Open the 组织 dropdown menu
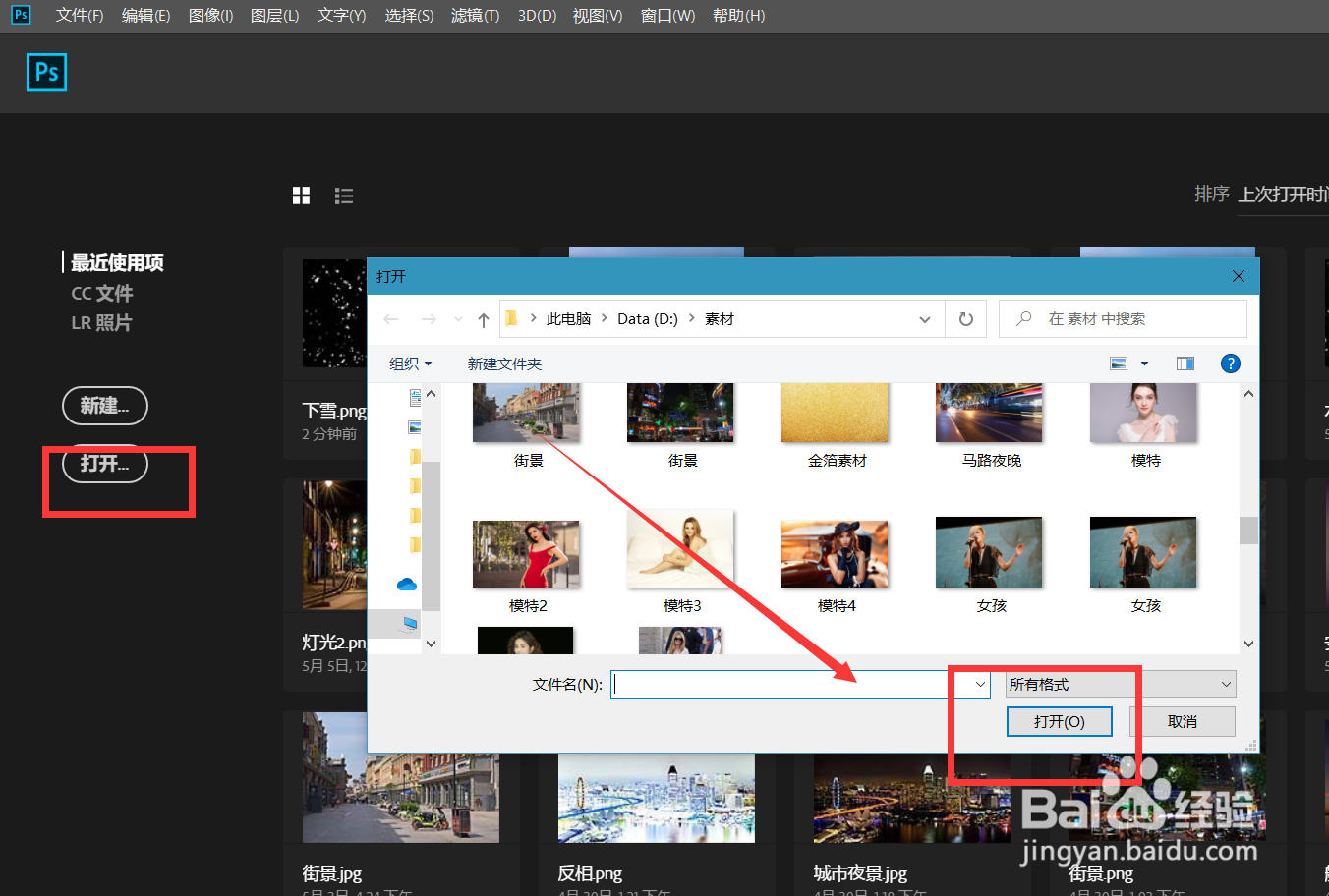The width and height of the screenshot is (1329, 896). pos(410,364)
